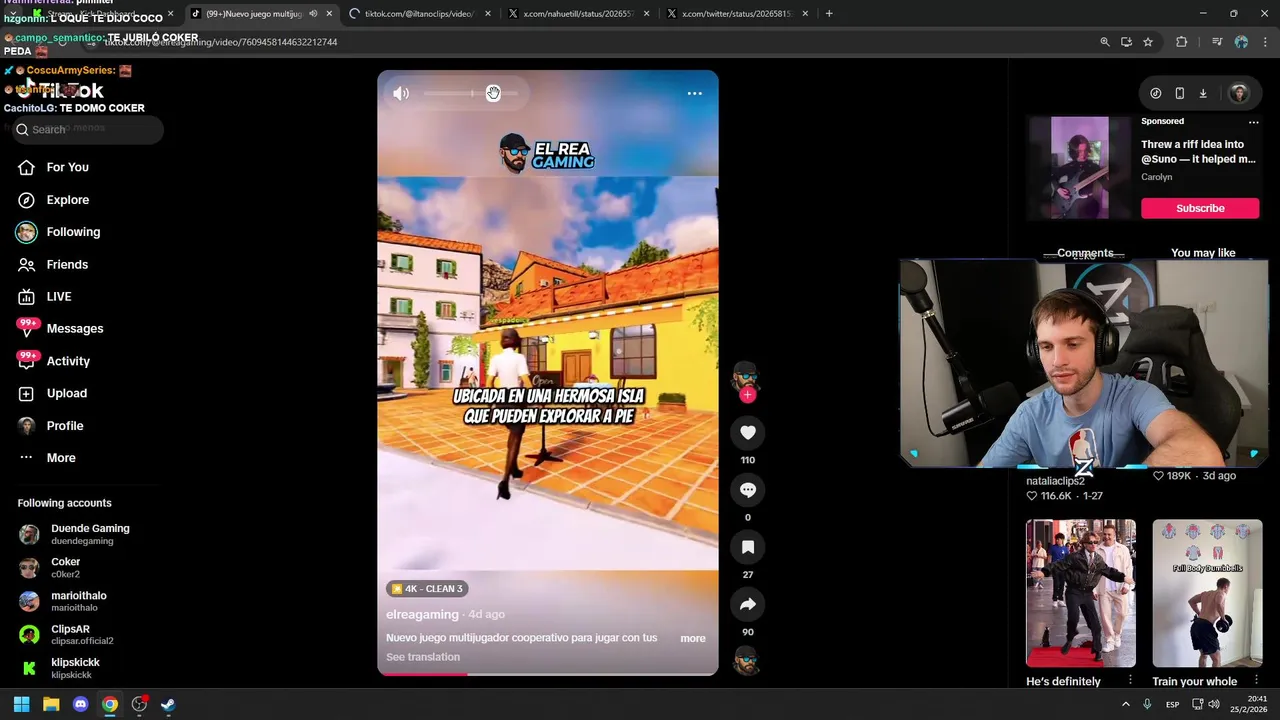1280x720 pixels.
Task: Open options for 'Train your whole' video
Action: [x=1256, y=680]
